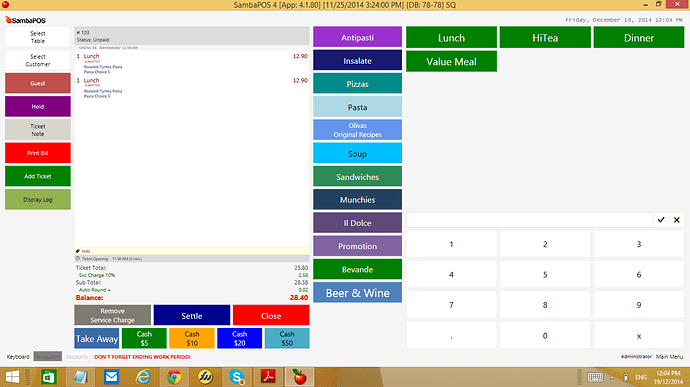Click the numpad input field

529,220
